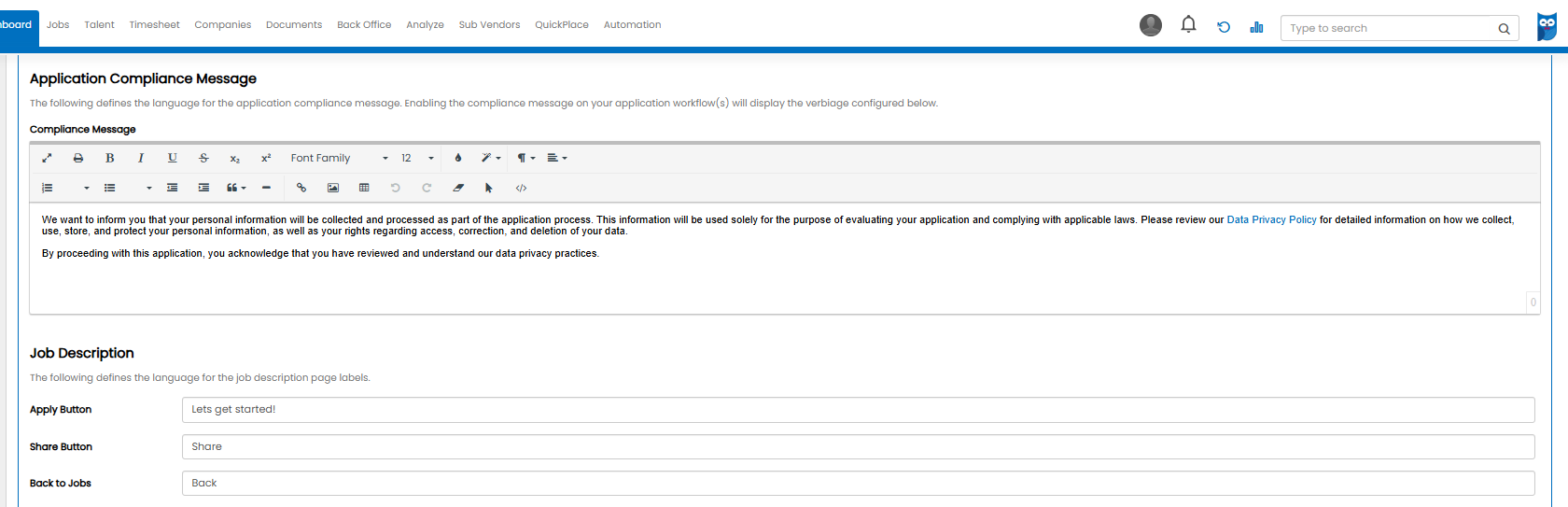Image resolution: width=1568 pixels, height=507 pixels.
Task: Open the notifications bell
Action: 1188,25
